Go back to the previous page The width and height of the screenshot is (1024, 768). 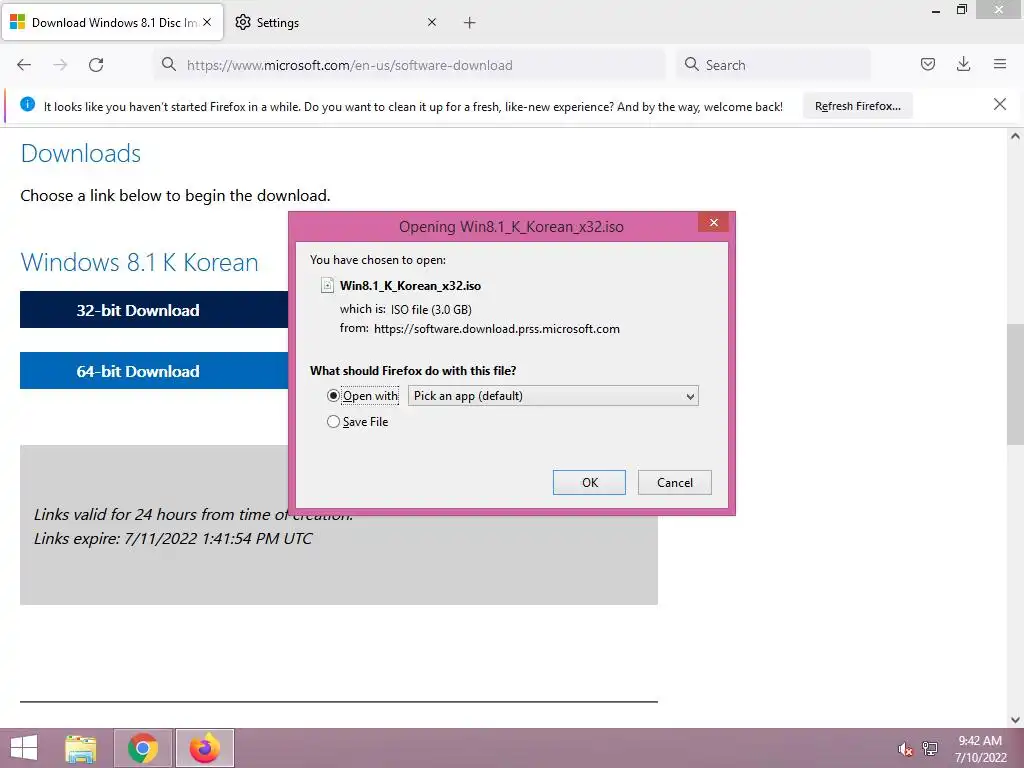pyautogui.click(x=24, y=65)
